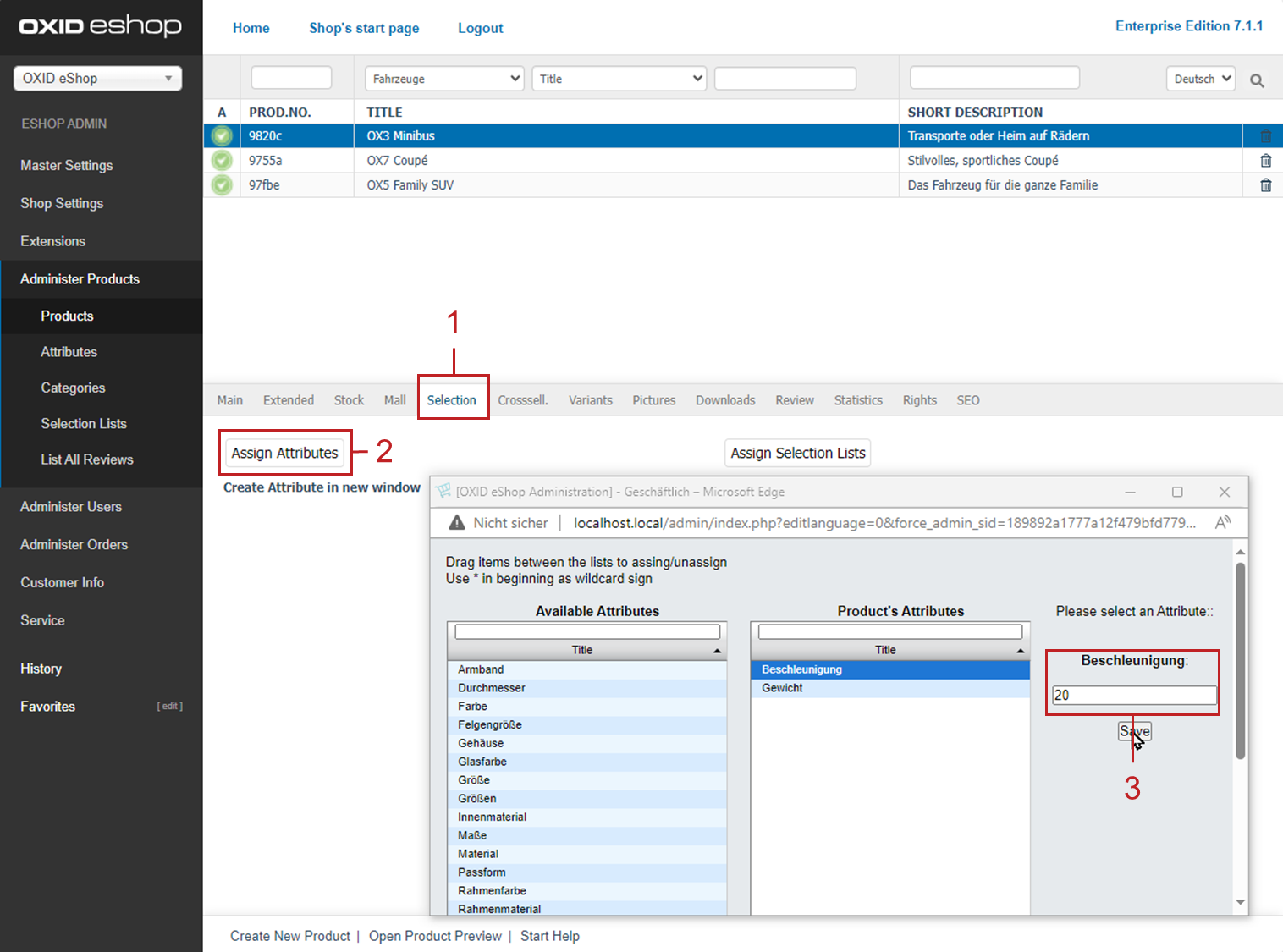Open the Title search field dropdown
This screenshot has width=1283, height=952.
coord(619,79)
